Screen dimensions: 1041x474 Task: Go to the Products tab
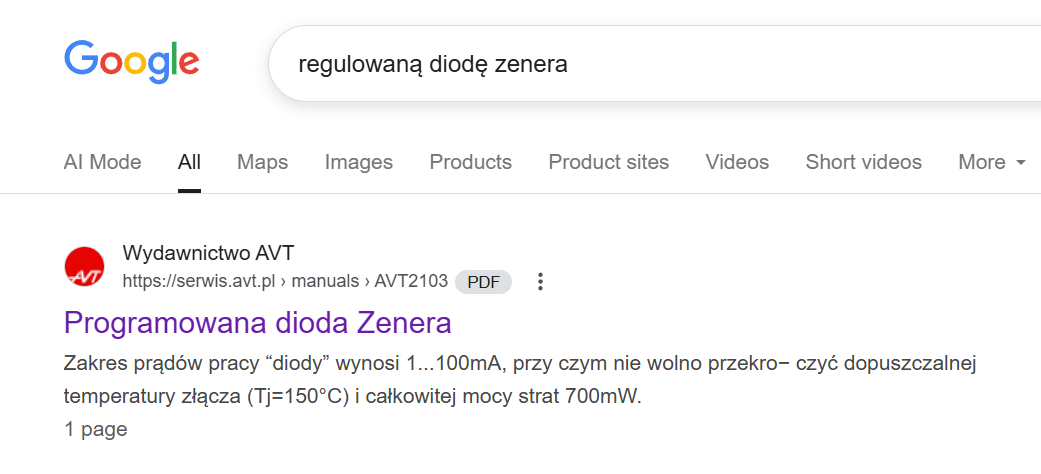470,162
